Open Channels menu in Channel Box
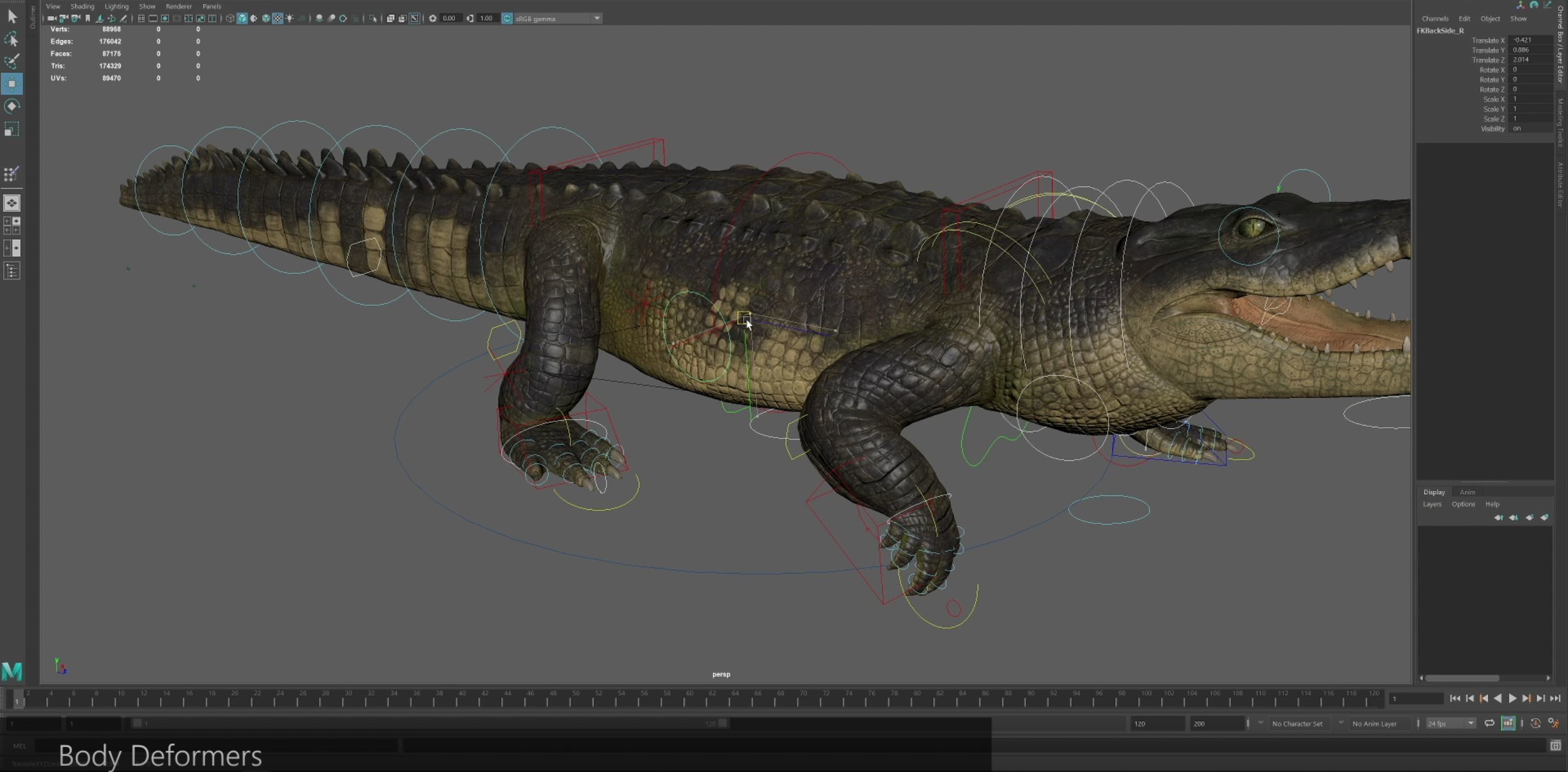 (1434, 18)
